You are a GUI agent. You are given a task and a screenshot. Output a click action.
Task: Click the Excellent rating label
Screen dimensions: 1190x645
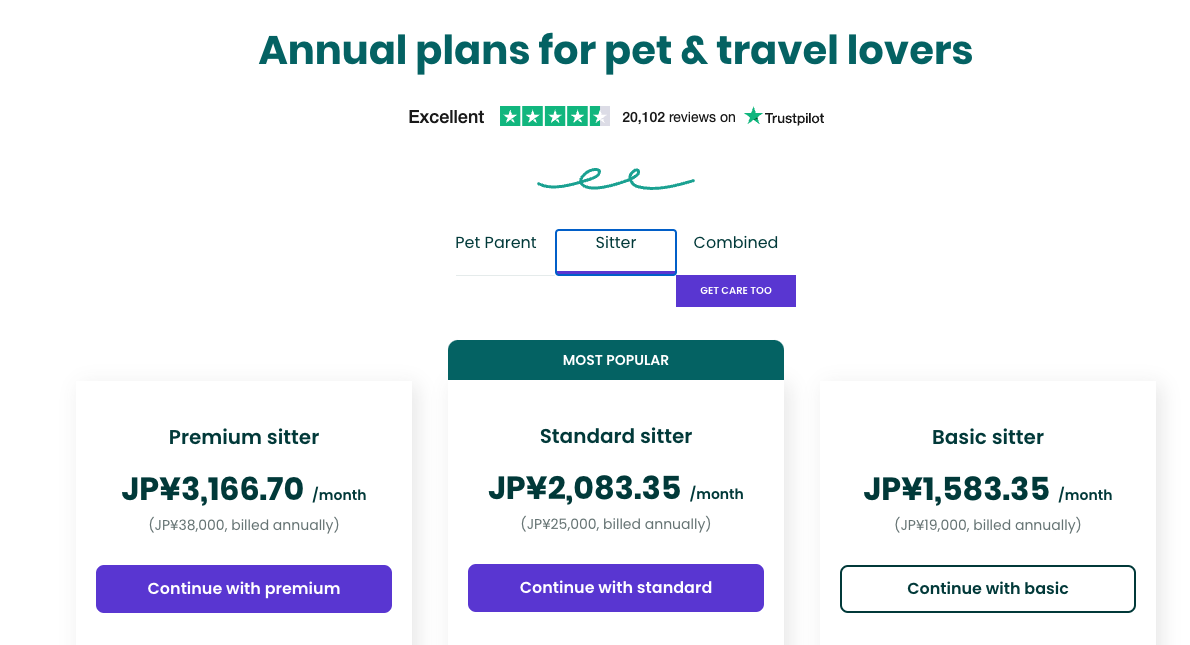click(x=446, y=117)
